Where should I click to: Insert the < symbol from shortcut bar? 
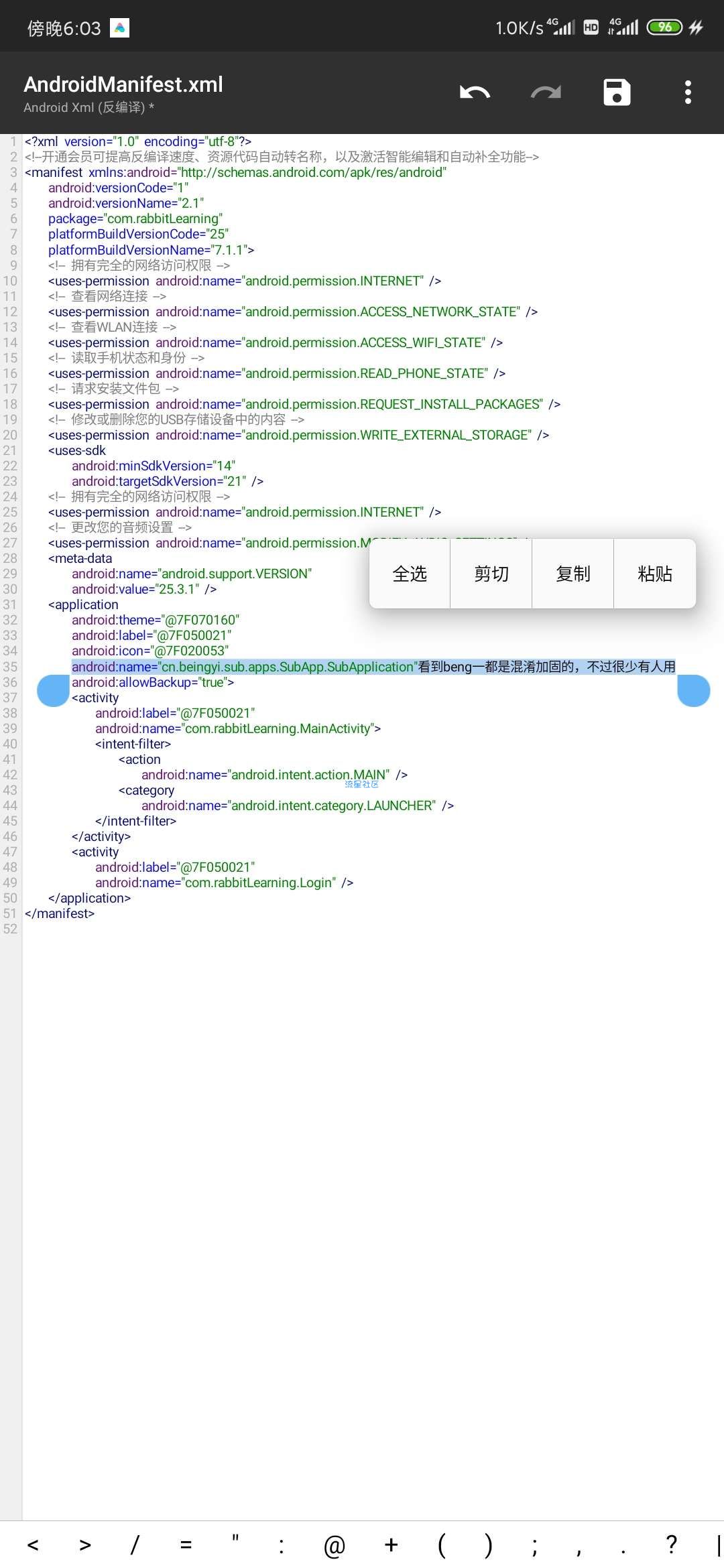point(32,1545)
